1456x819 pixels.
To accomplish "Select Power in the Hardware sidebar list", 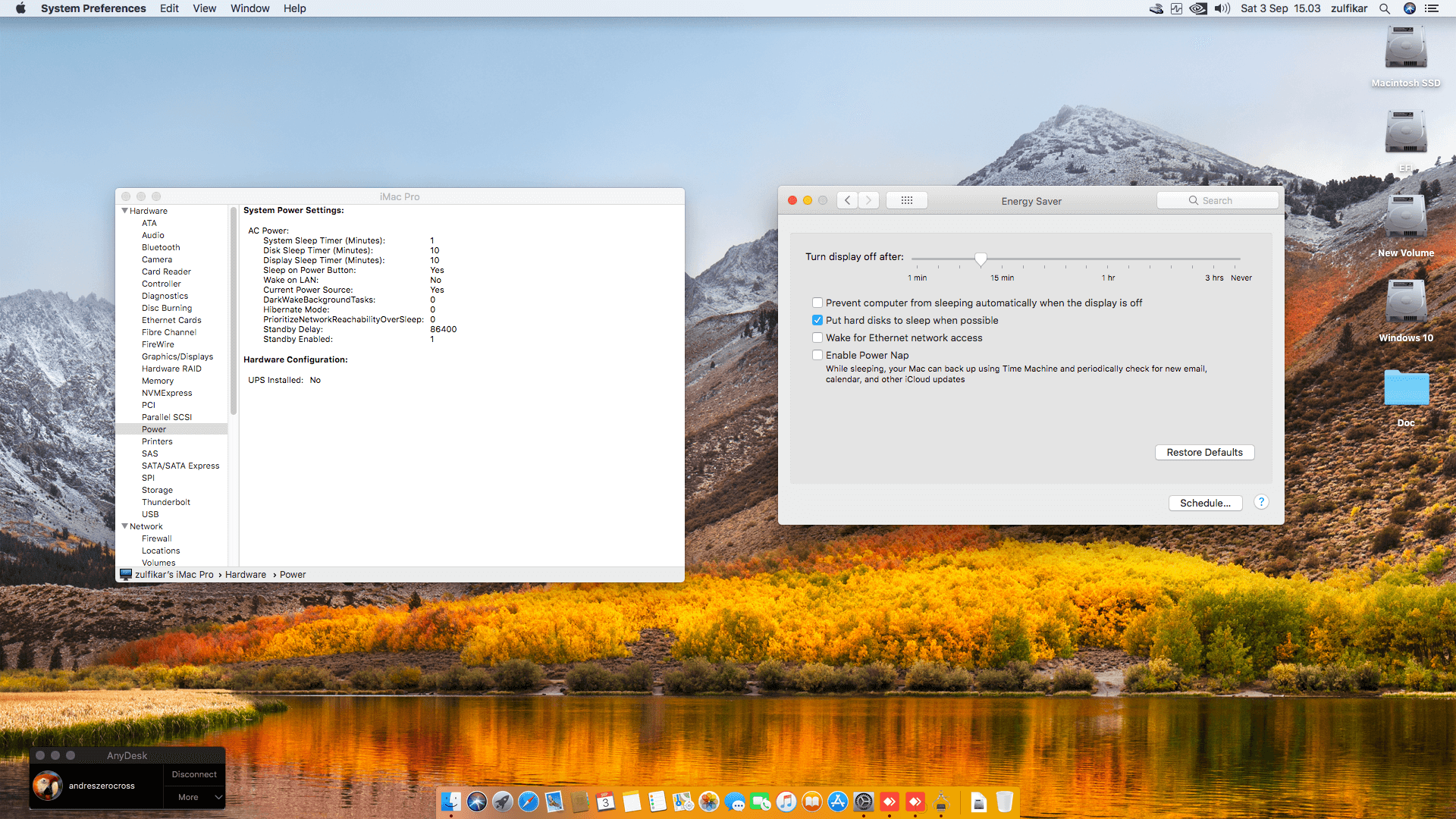I will pos(154,429).
